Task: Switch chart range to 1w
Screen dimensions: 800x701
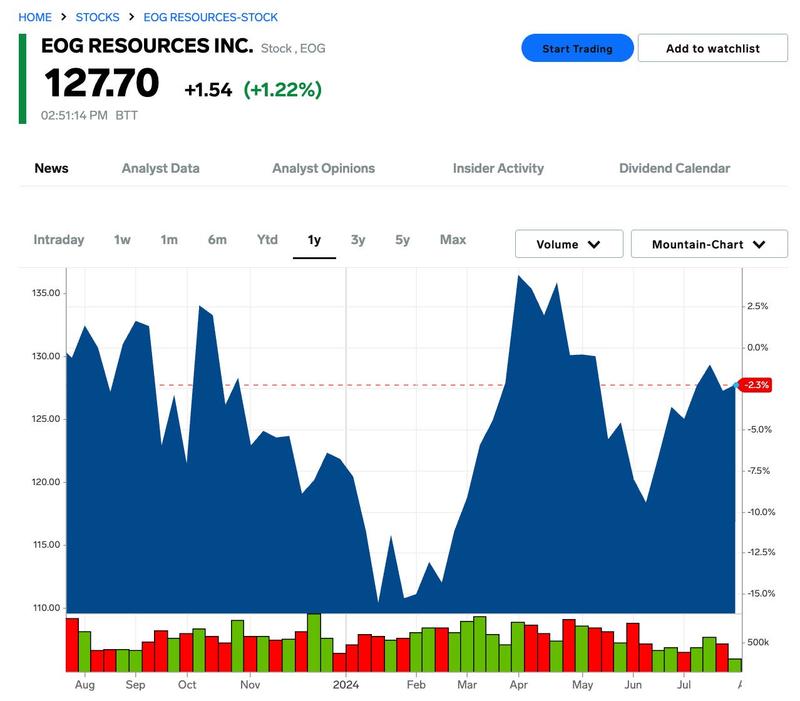Action: coord(122,240)
